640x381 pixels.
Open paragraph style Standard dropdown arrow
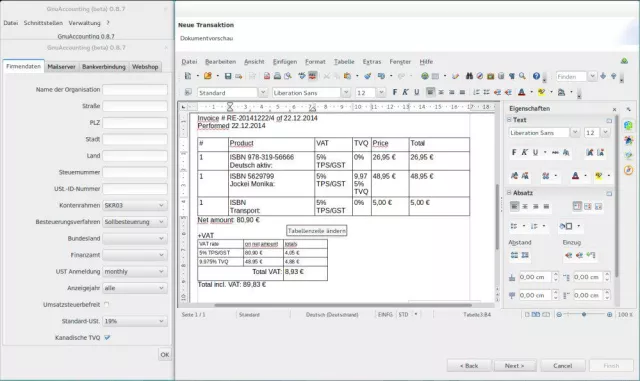coord(263,93)
